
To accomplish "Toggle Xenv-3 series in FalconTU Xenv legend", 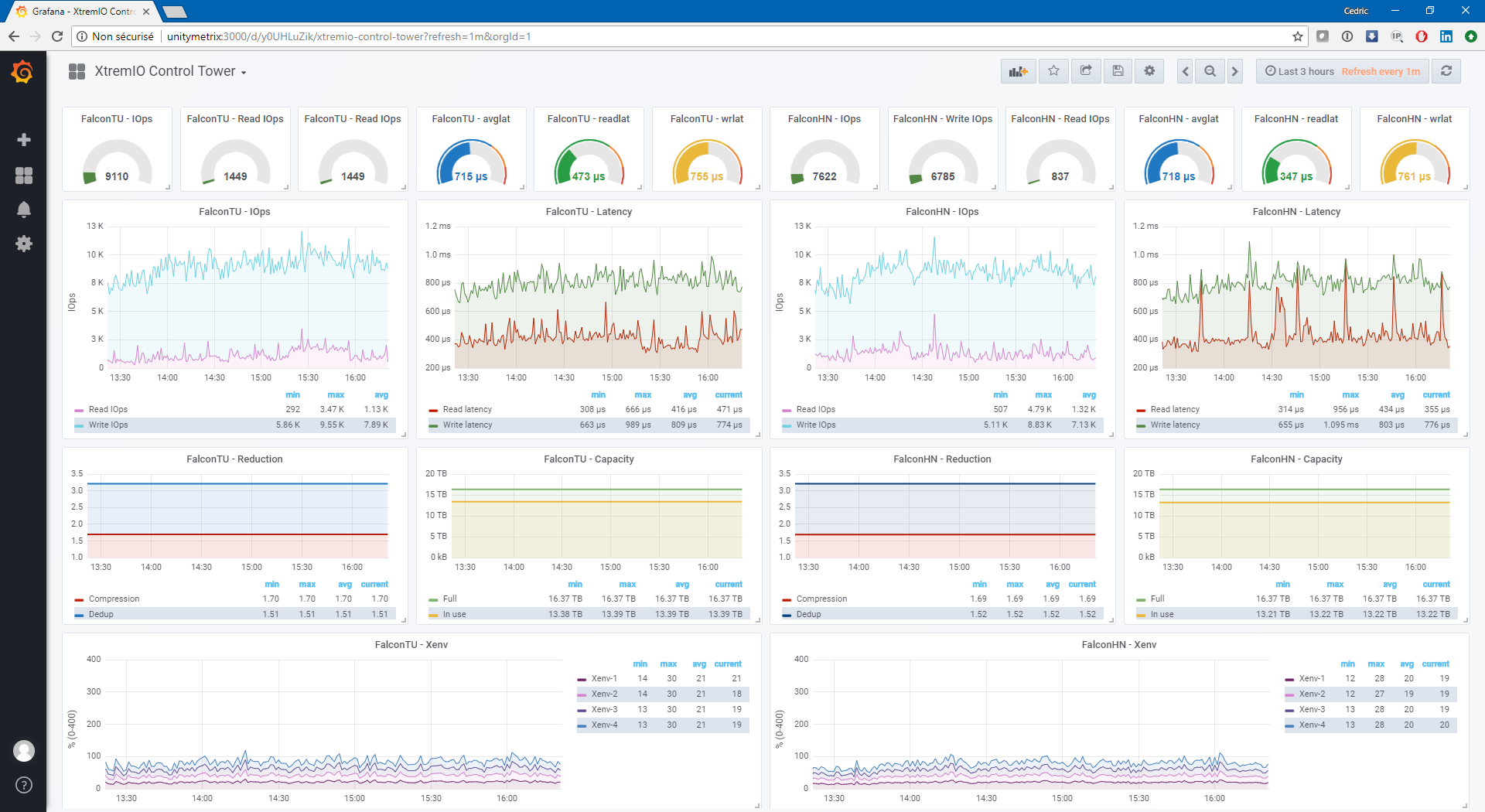I will click(604, 710).
